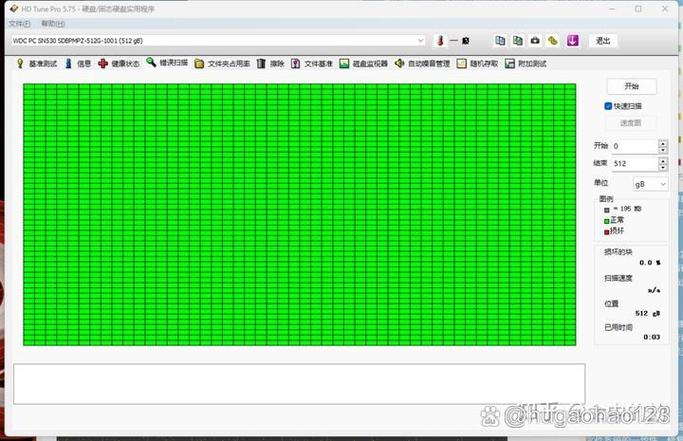This screenshot has width=683, height=441.
Task: Click the position value 512 gB
Action: point(647,313)
